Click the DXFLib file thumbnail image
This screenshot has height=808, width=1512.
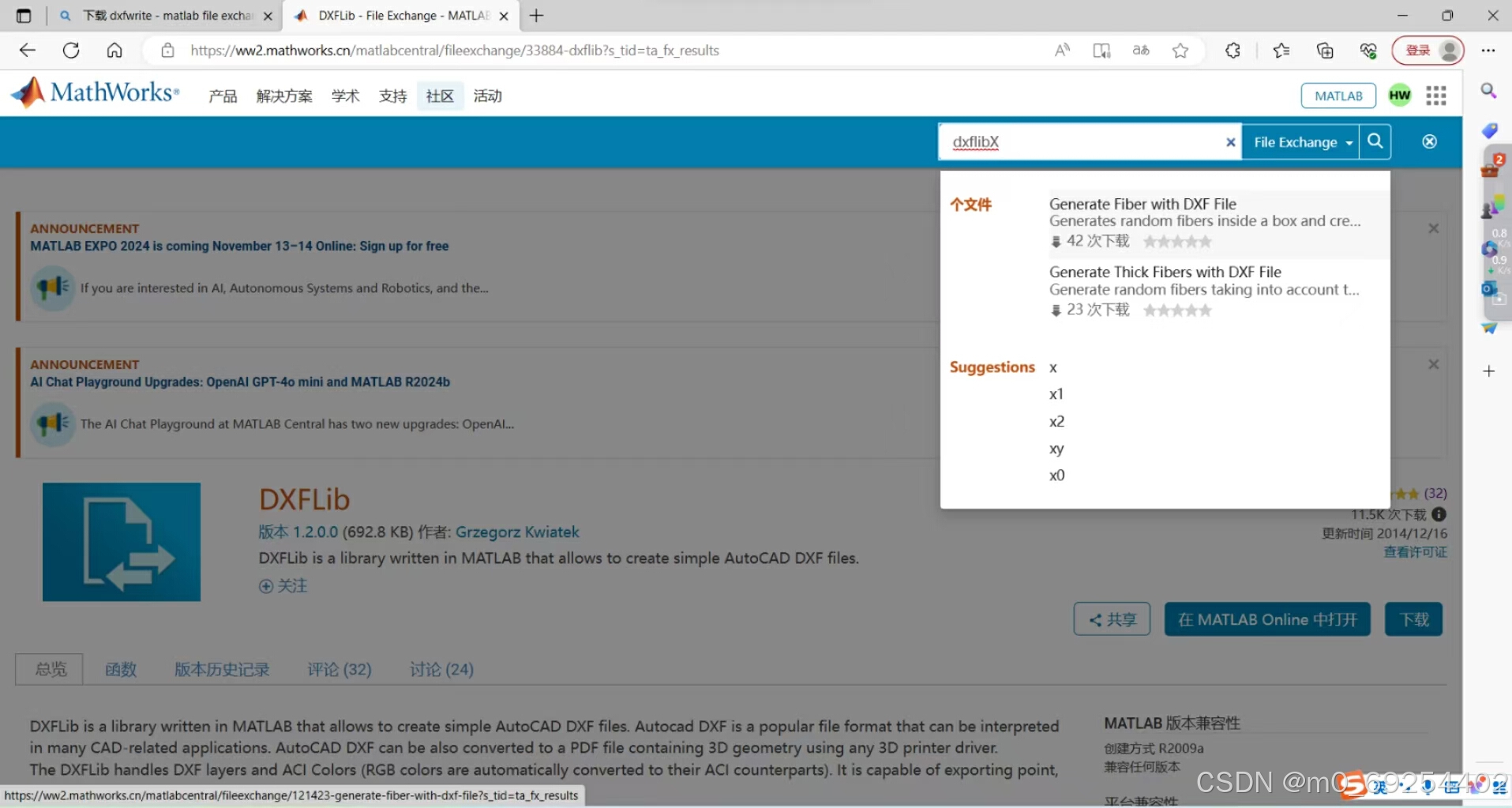[x=122, y=542]
